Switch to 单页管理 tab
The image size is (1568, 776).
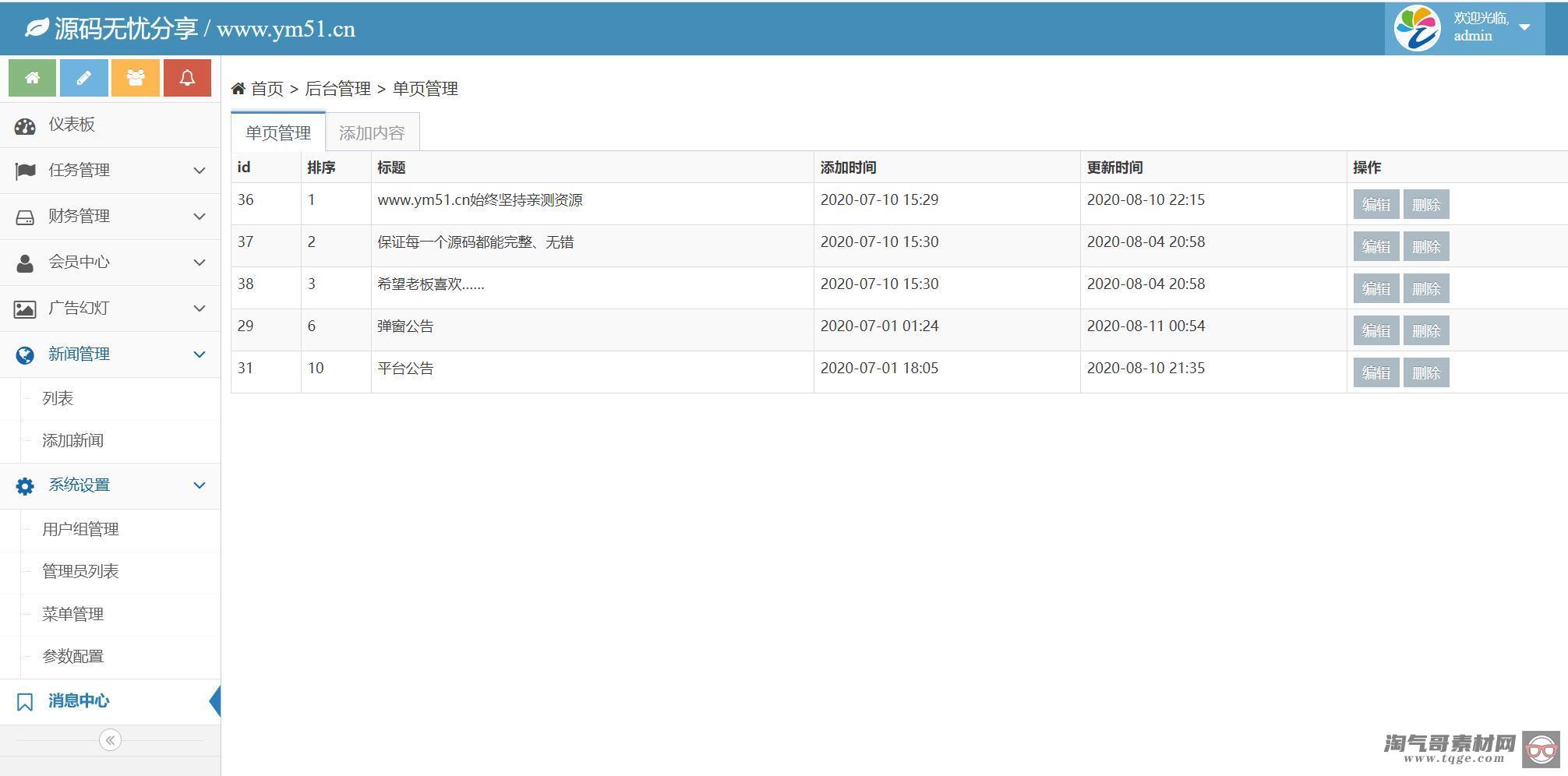pos(278,132)
